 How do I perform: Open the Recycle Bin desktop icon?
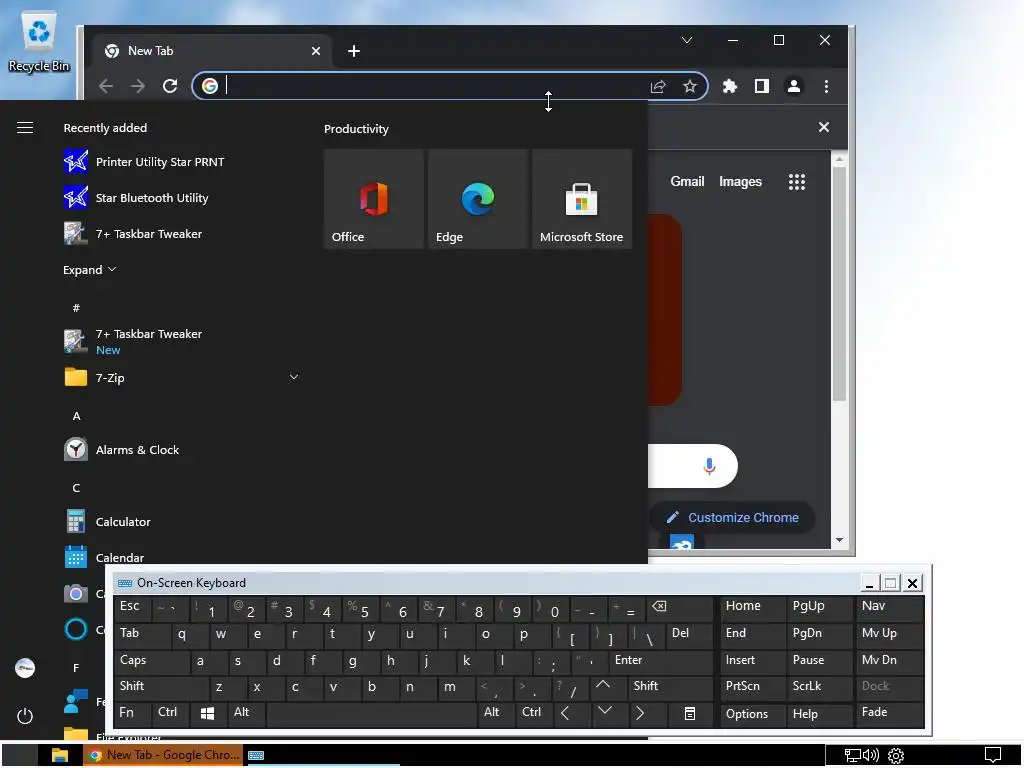[x=39, y=42]
